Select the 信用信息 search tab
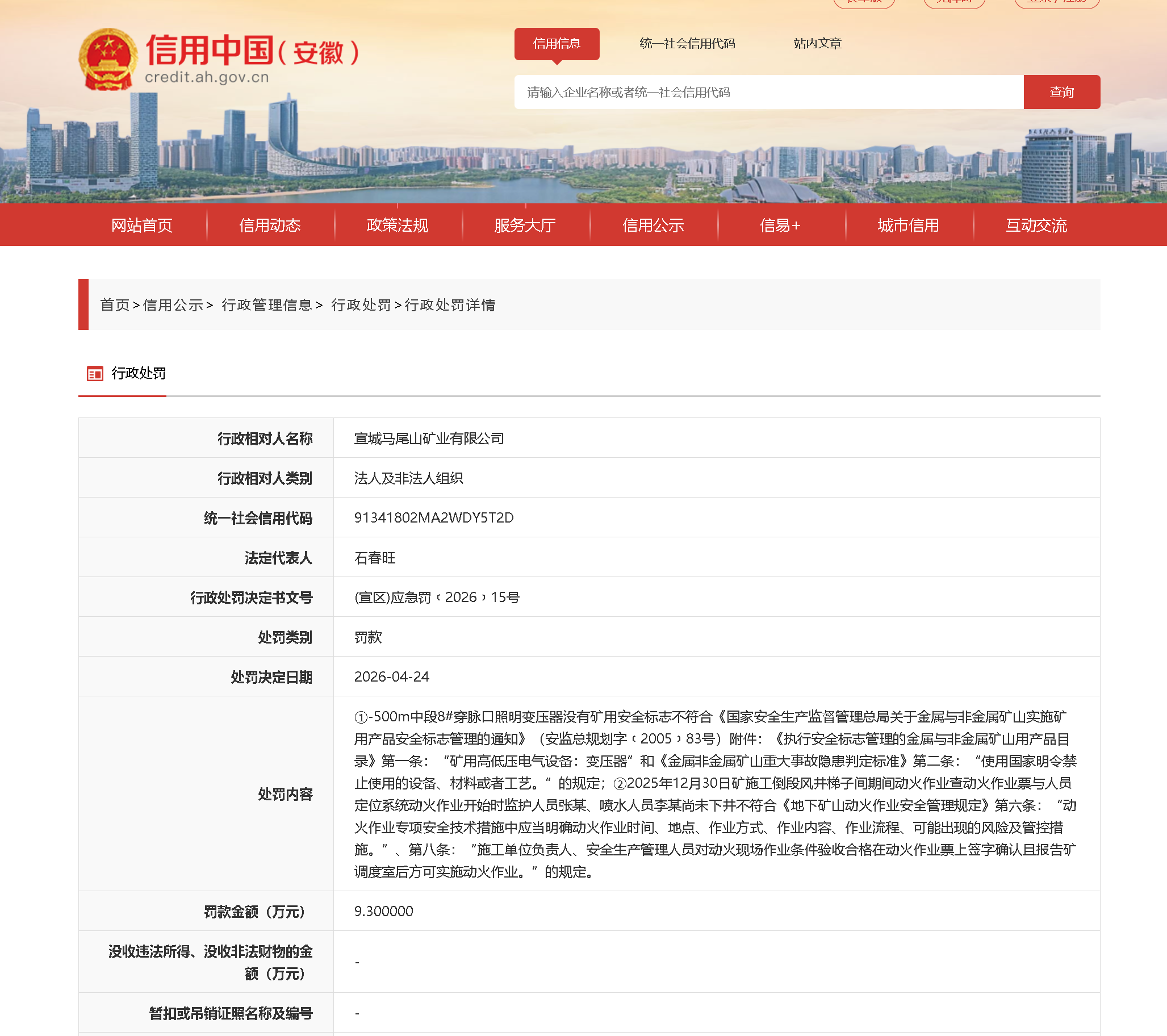Image resolution: width=1167 pixels, height=1036 pixels. click(556, 43)
